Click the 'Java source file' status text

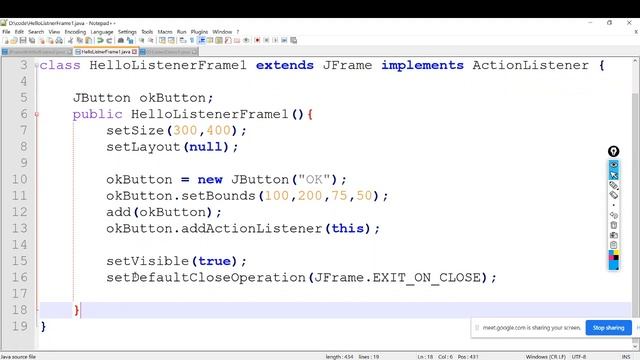click(18, 357)
